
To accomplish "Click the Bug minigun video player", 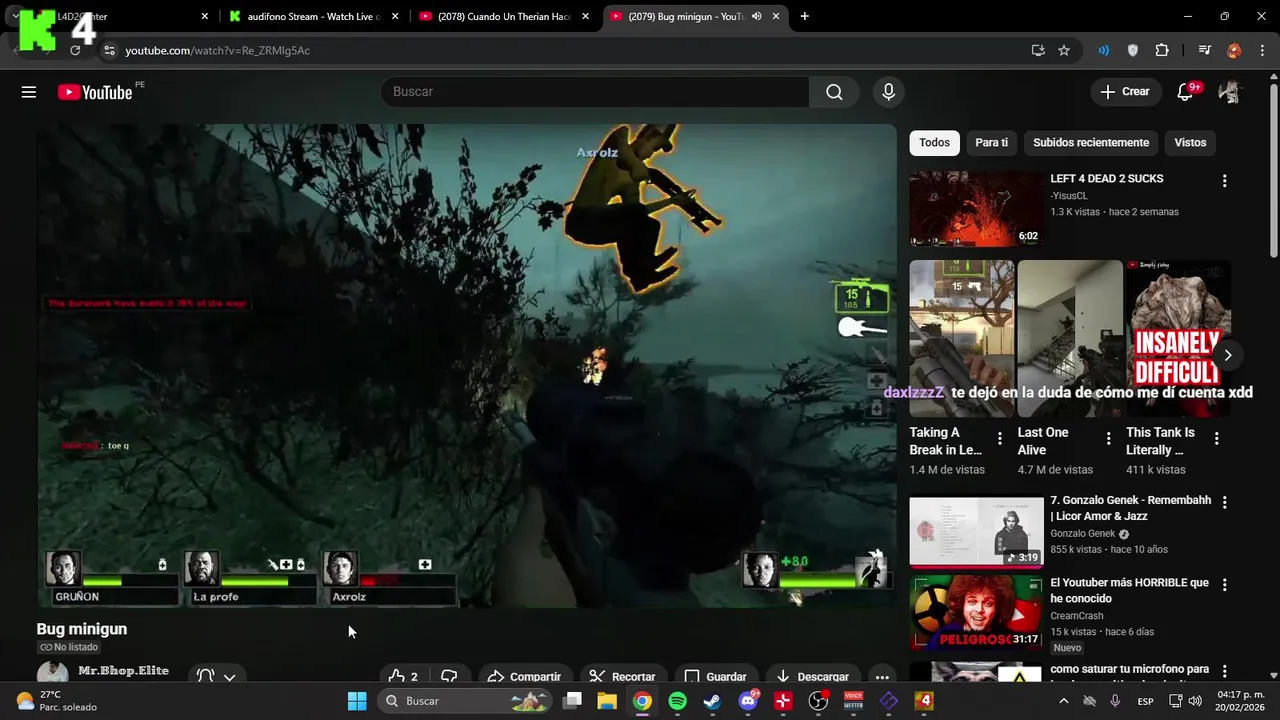I will pos(467,365).
